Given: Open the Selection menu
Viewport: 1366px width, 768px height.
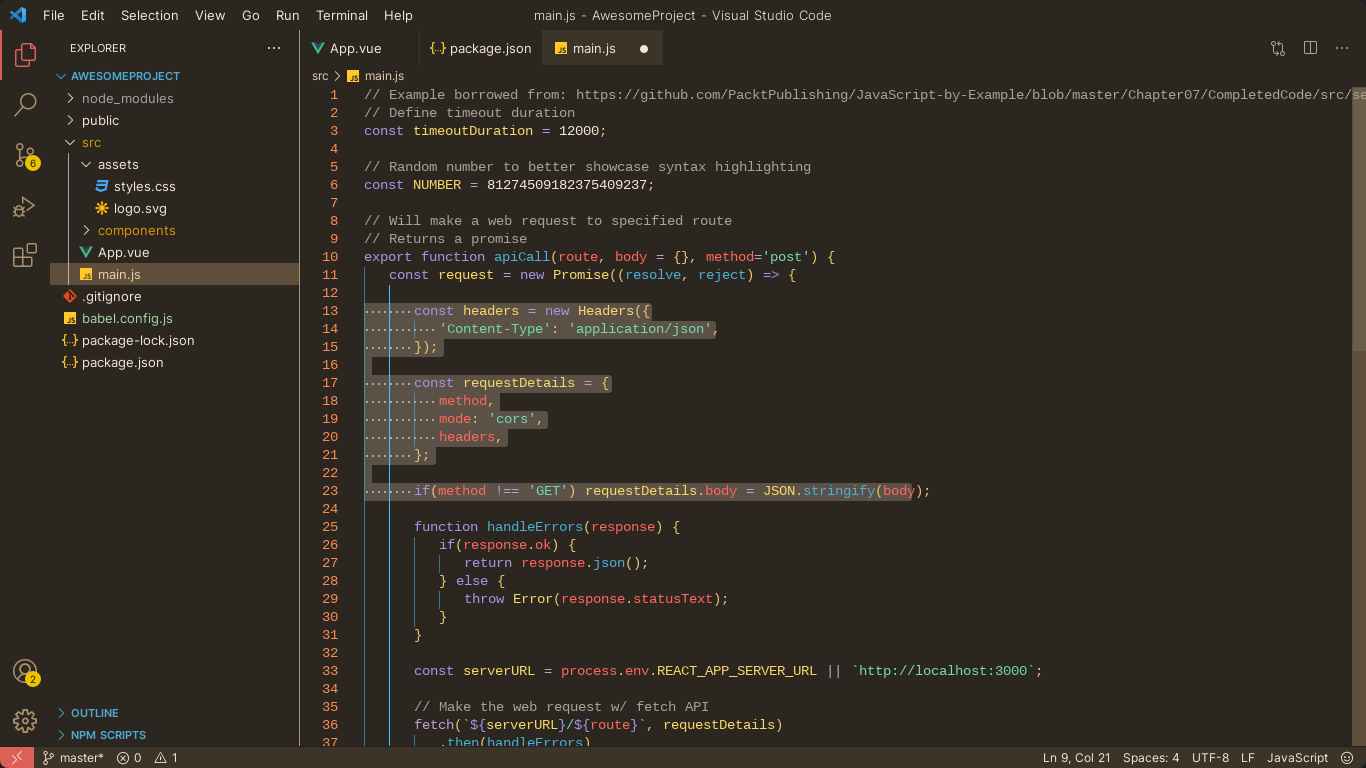Looking at the screenshot, I should (149, 15).
